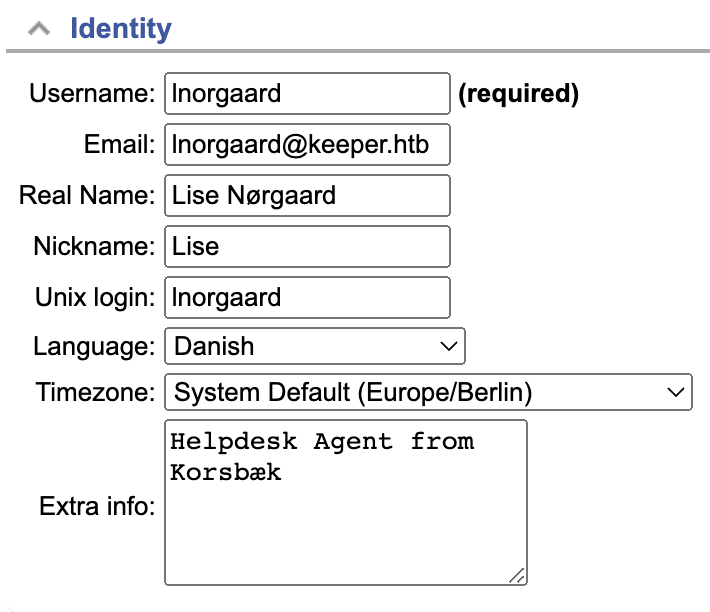
Task: Focus the Nickname field showing Lise
Action: 307,247
